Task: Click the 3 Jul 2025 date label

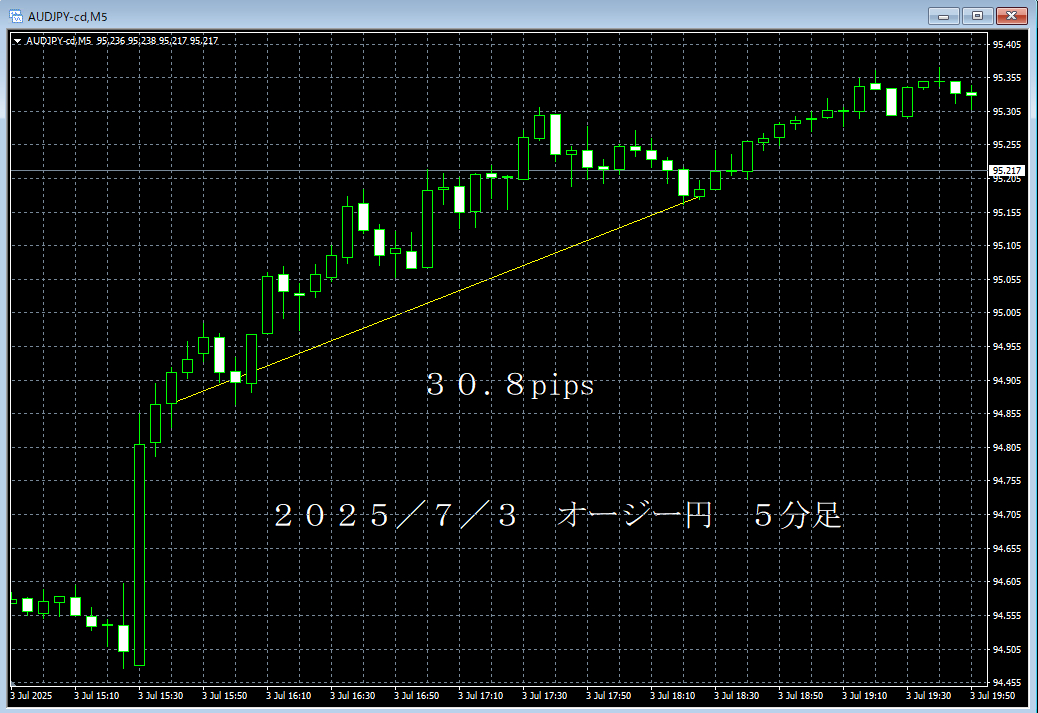Action: coord(30,696)
